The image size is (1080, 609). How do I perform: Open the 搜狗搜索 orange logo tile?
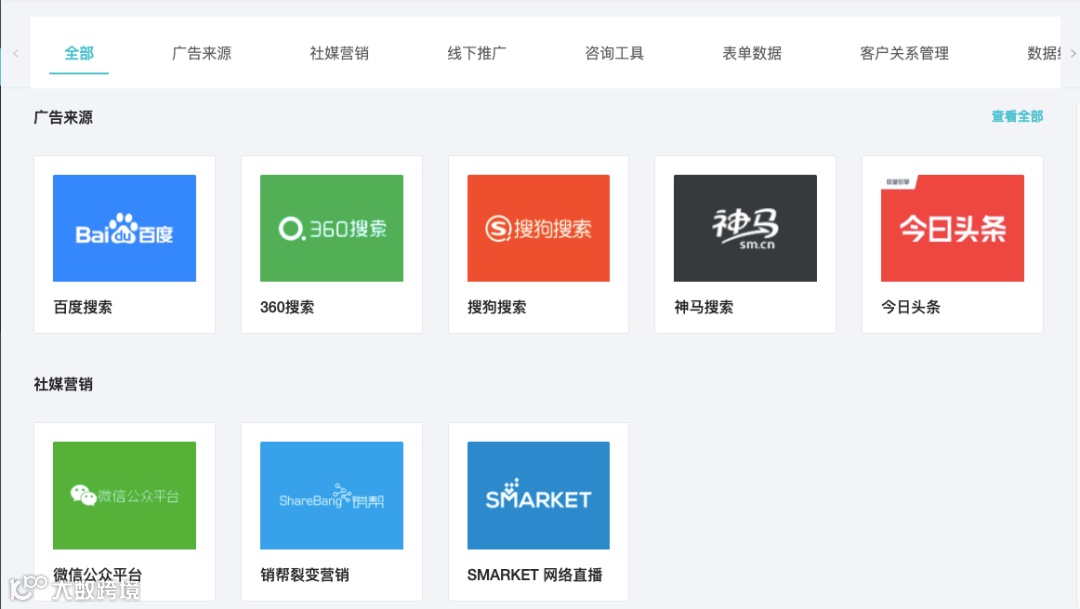pyautogui.click(x=539, y=228)
